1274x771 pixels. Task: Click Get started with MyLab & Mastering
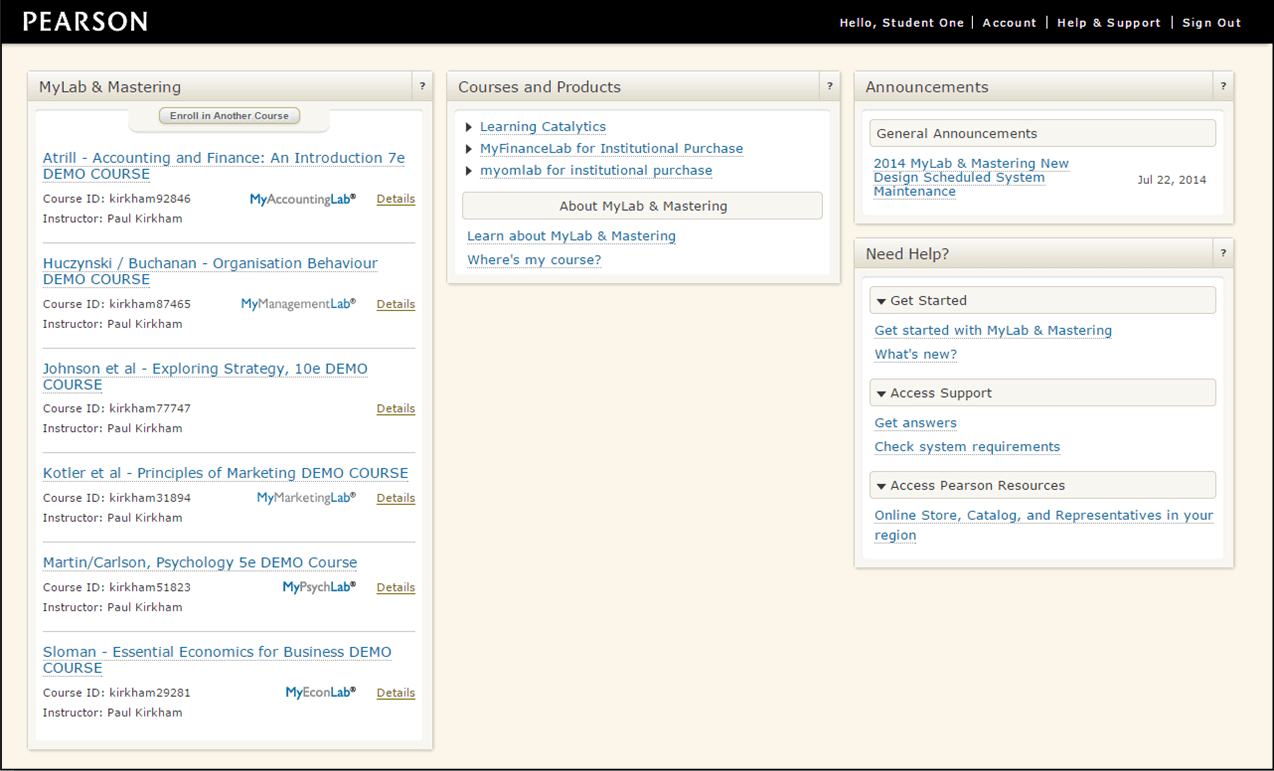point(993,330)
